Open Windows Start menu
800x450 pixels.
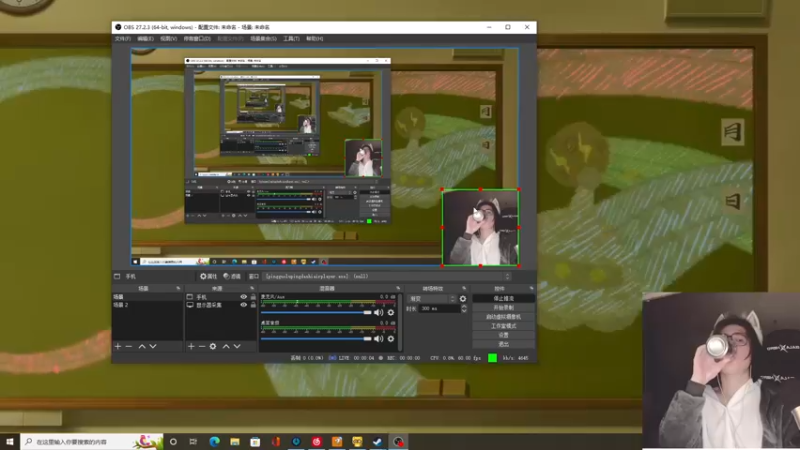[10, 441]
